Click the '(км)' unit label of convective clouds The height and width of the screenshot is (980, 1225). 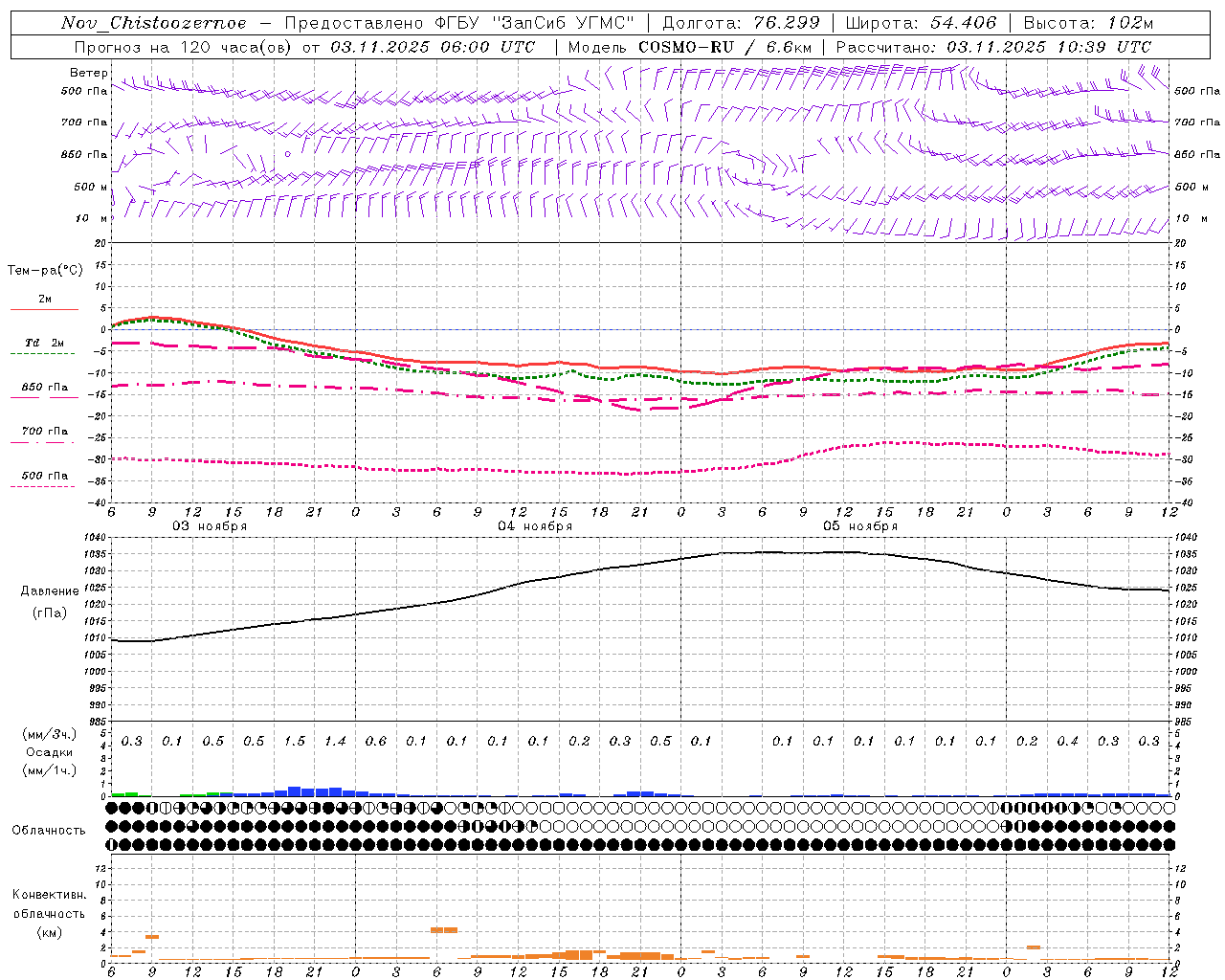pyautogui.click(x=50, y=932)
